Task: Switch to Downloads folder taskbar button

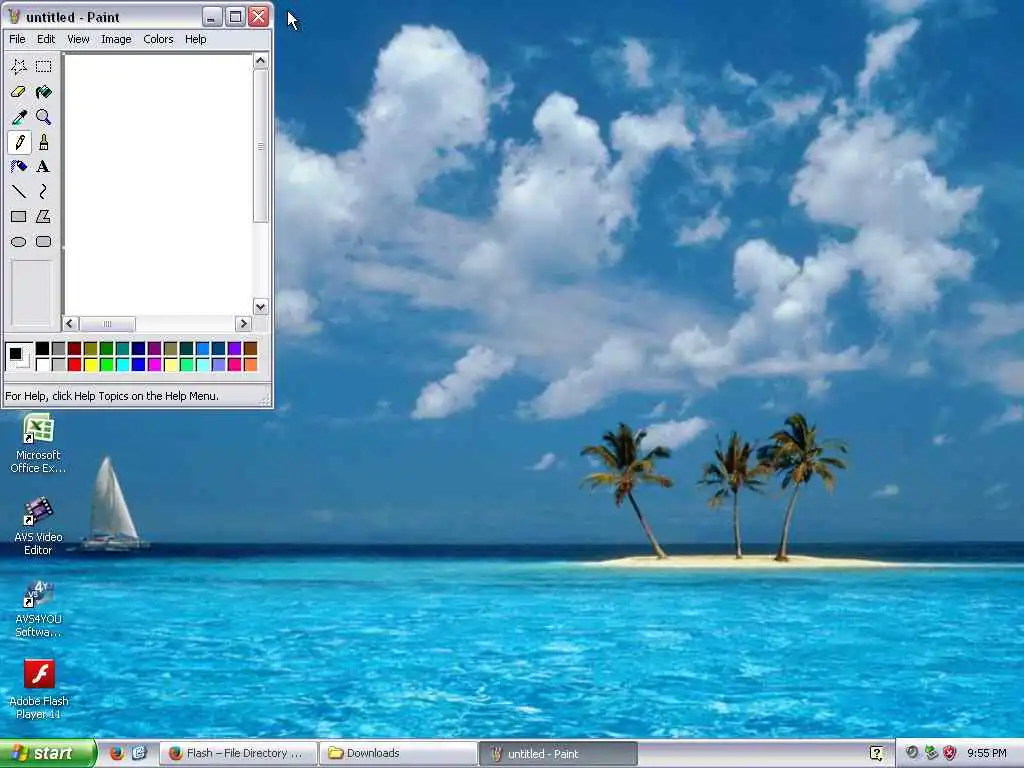Action: 398,753
